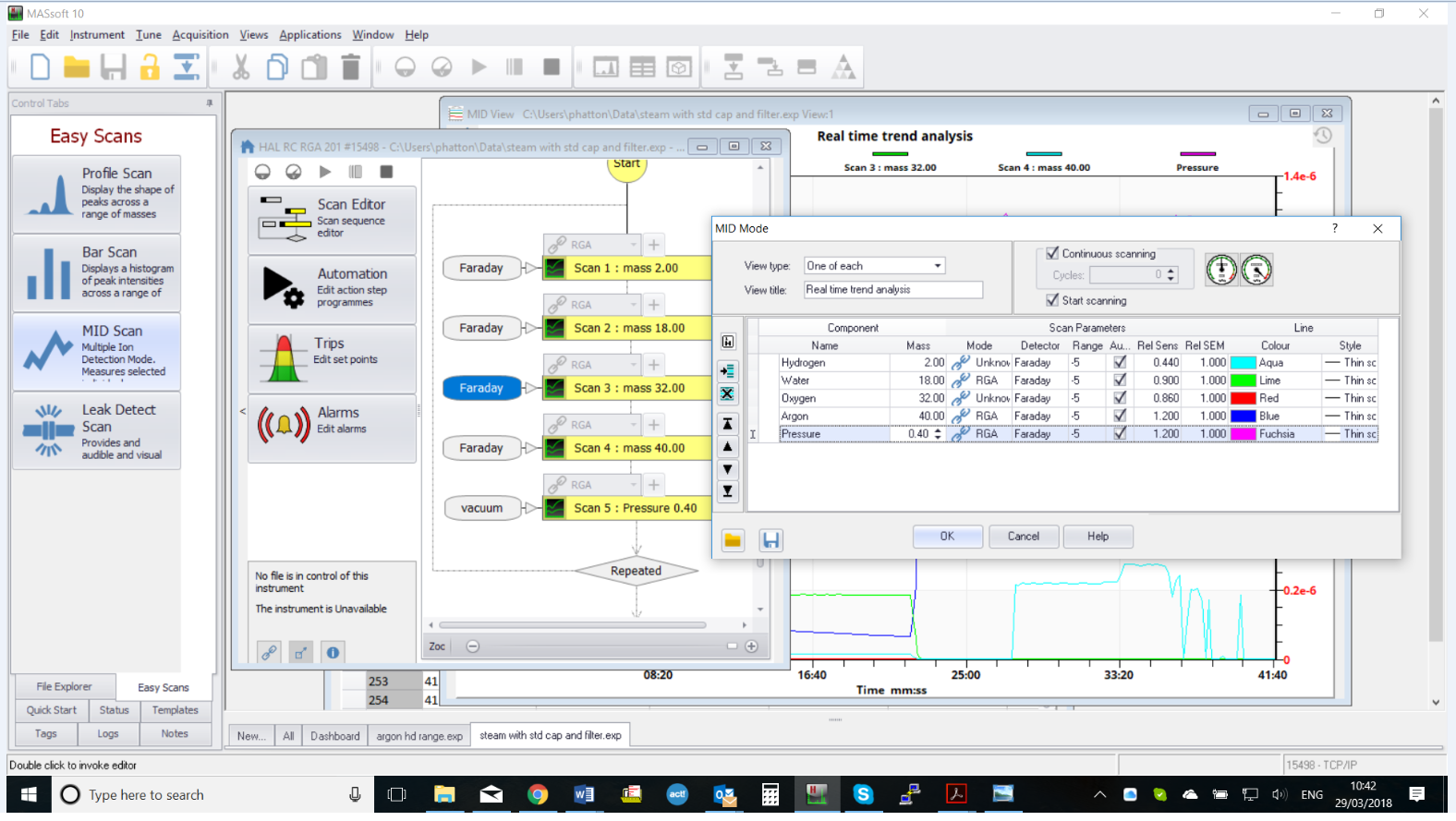Move row to top arrow icon
The width and height of the screenshot is (1456, 821).
pyautogui.click(x=728, y=424)
